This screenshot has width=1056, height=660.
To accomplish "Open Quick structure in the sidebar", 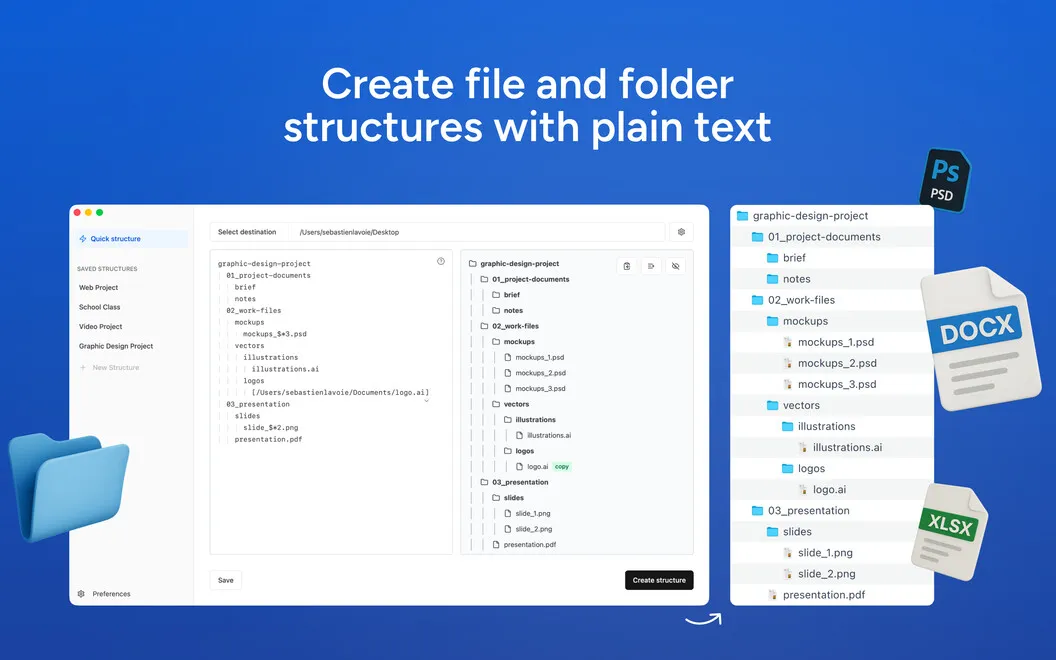I will [131, 238].
